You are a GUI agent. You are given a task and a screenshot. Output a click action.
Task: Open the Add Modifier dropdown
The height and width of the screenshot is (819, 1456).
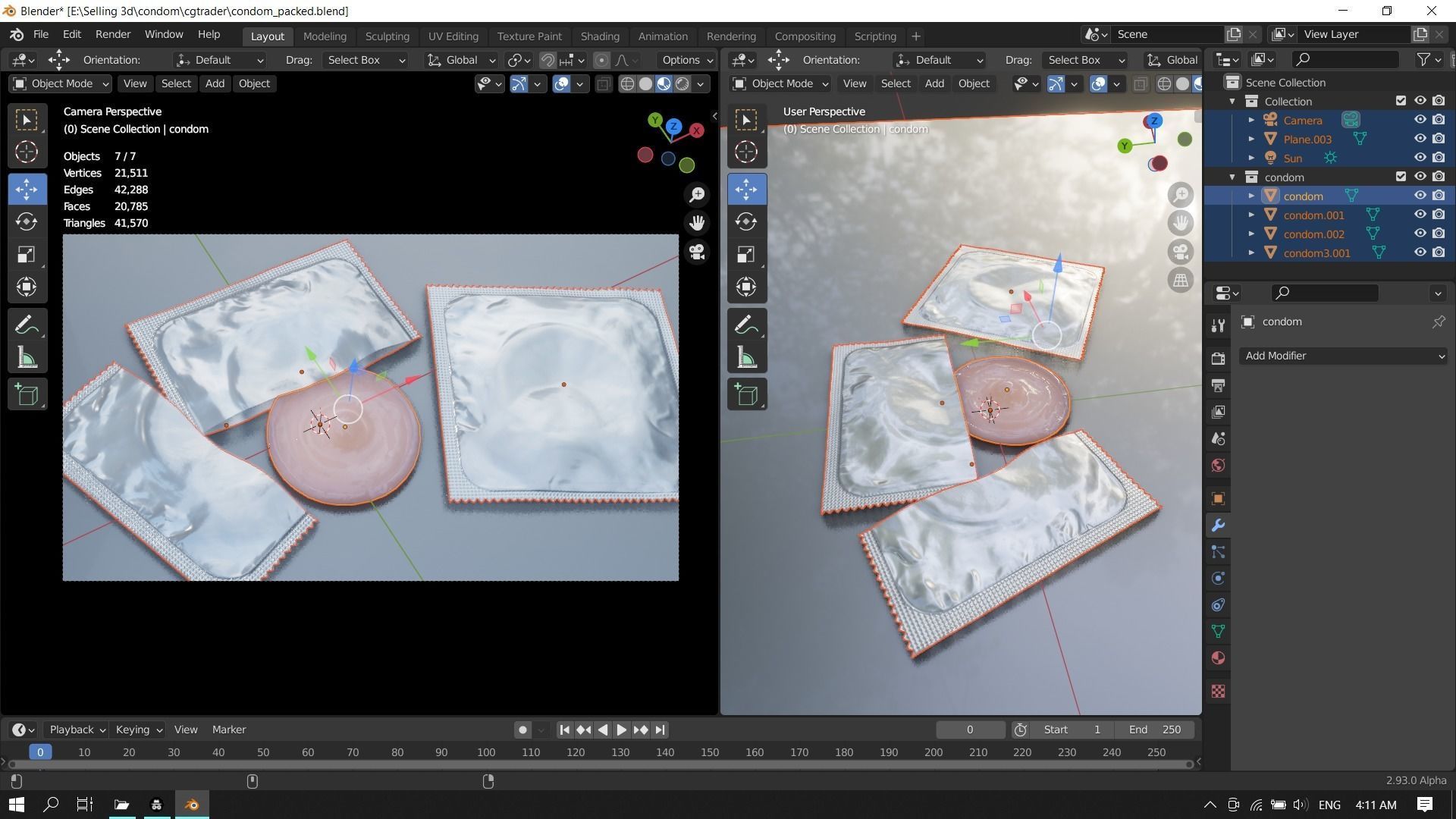click(1343, 356)
